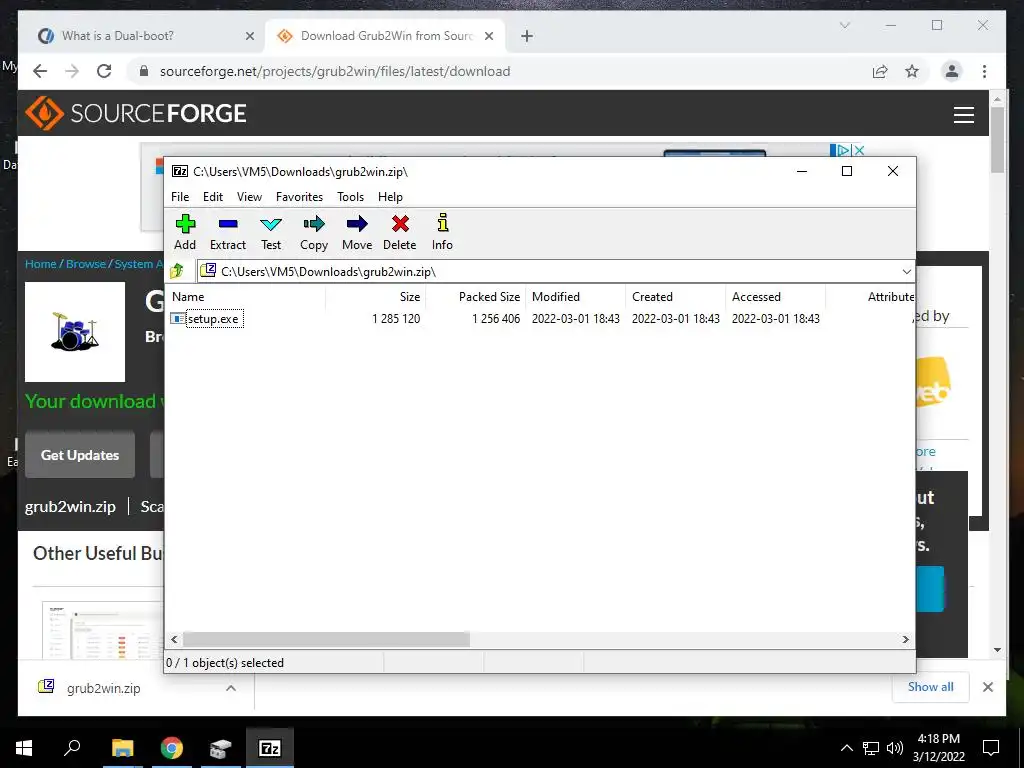Sort by the Created column header
Screen dimensions: 1024x768
click(x=675, y=296)
